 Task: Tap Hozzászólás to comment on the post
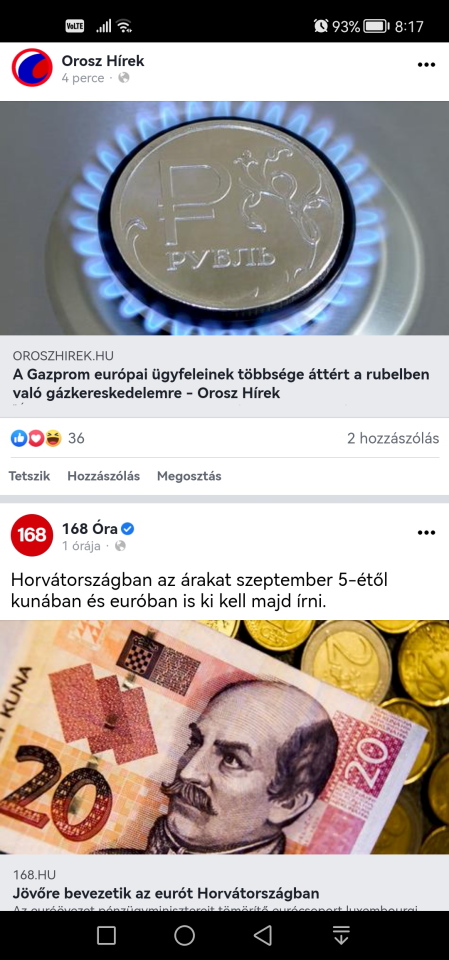(104, 476)
